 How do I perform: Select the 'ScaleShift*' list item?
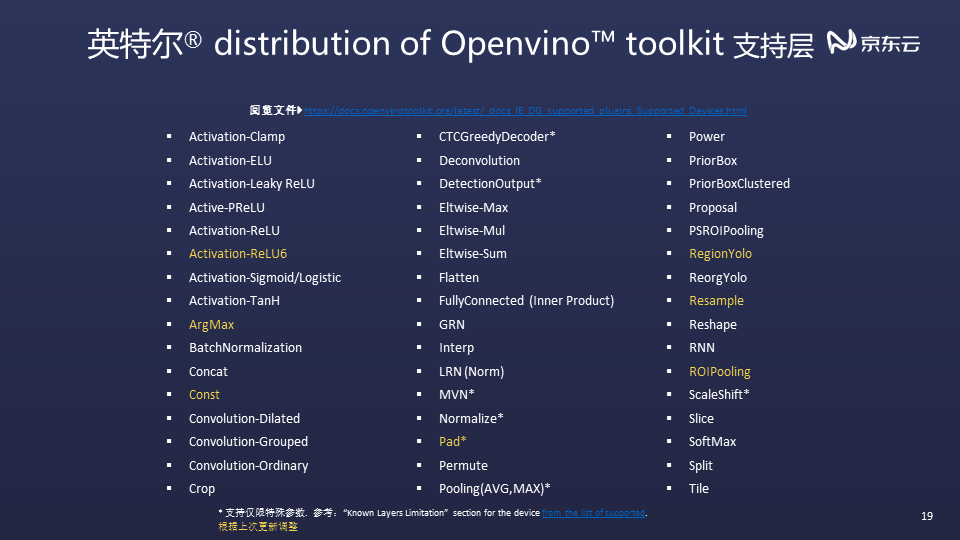click(x=719, y=395)
